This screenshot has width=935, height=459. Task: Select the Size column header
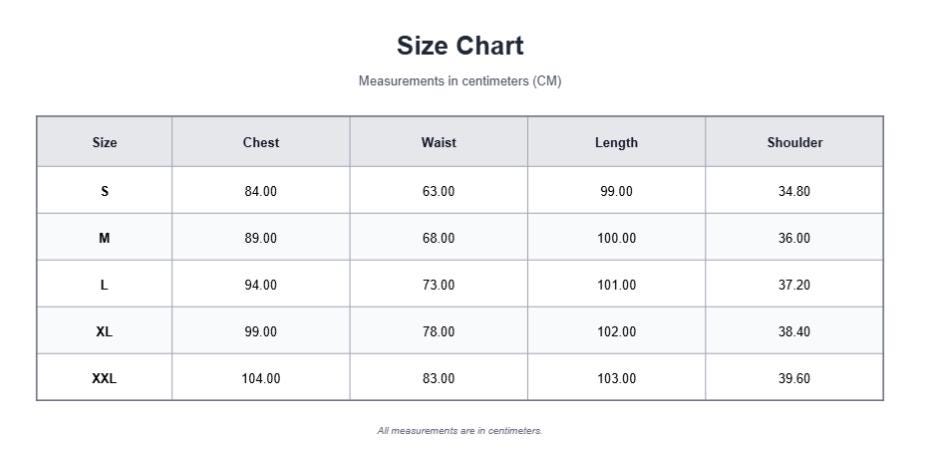tap(104, 142)
